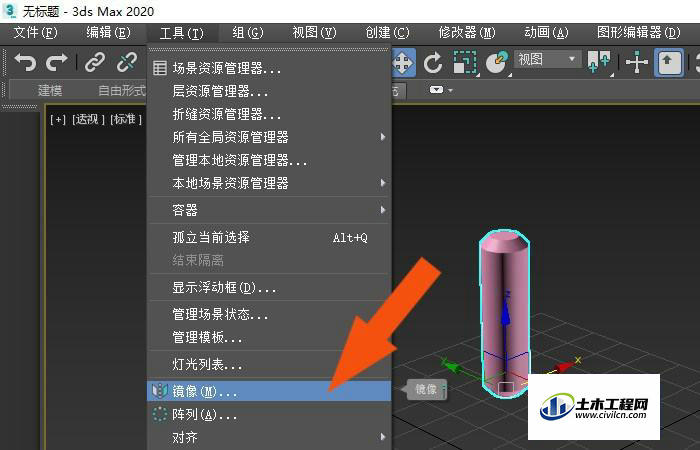
Task: Switch to the 自由形式 ribbon tab
Action: (x=121, y=91)
